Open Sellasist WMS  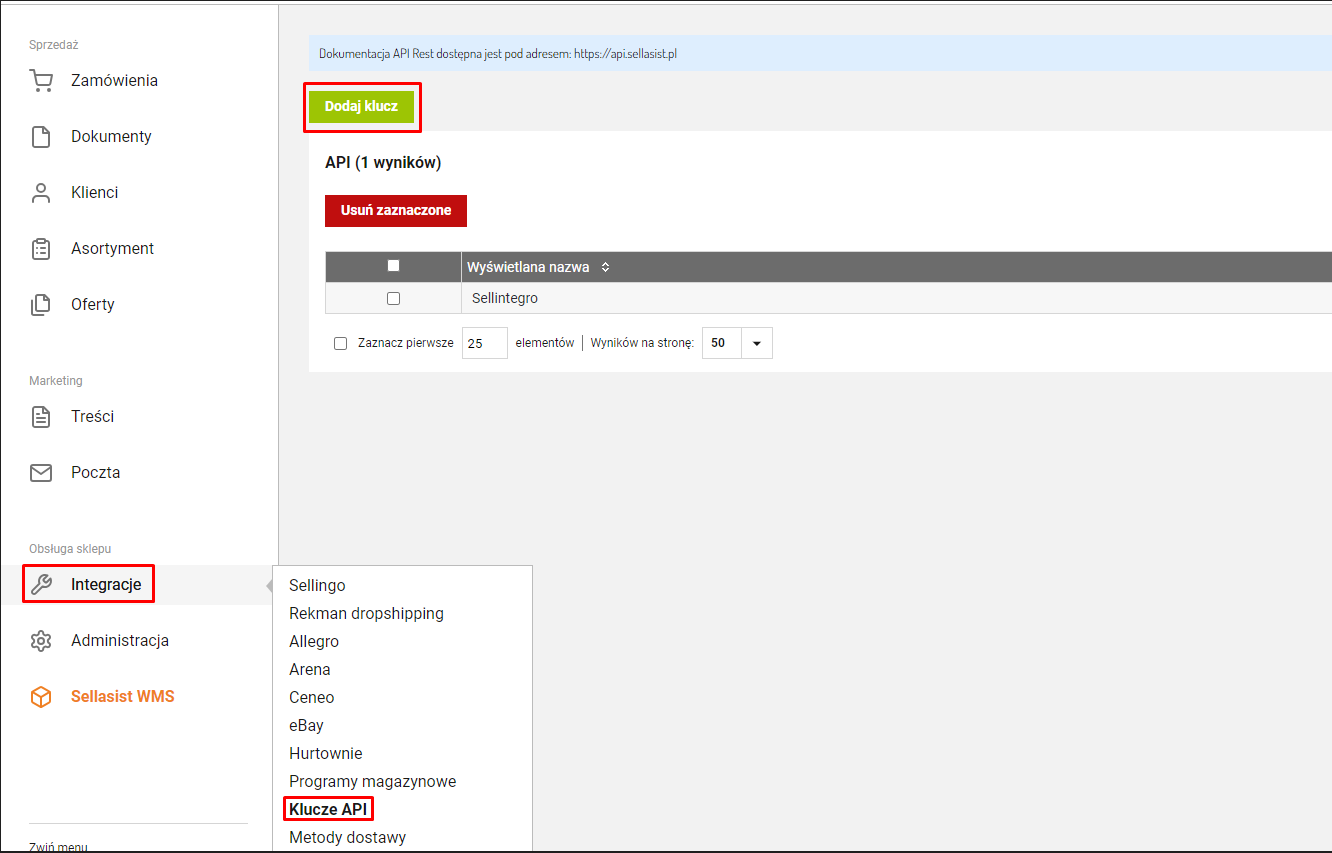[123, 696]
